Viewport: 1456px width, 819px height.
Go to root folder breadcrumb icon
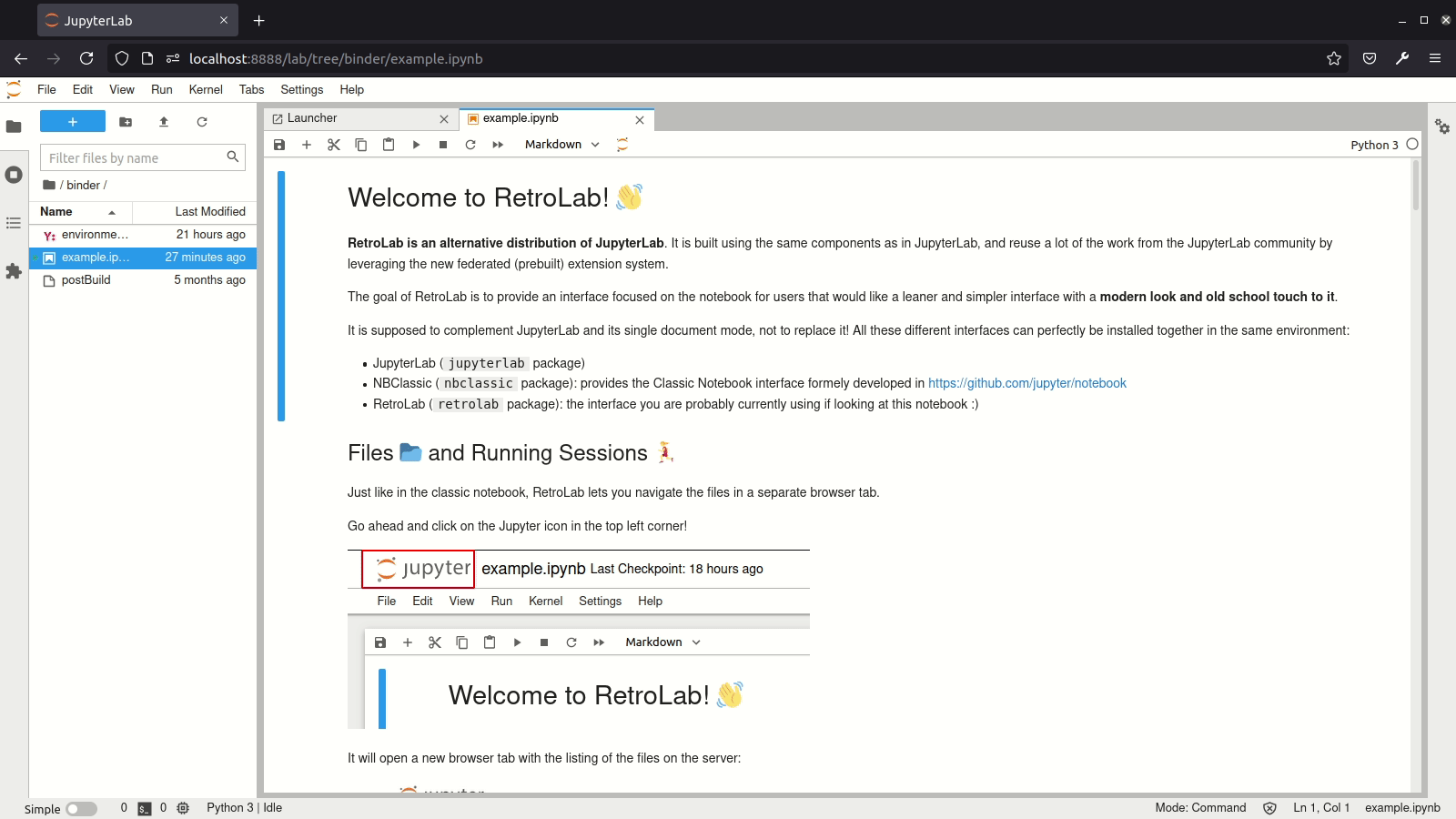point(49,185)
